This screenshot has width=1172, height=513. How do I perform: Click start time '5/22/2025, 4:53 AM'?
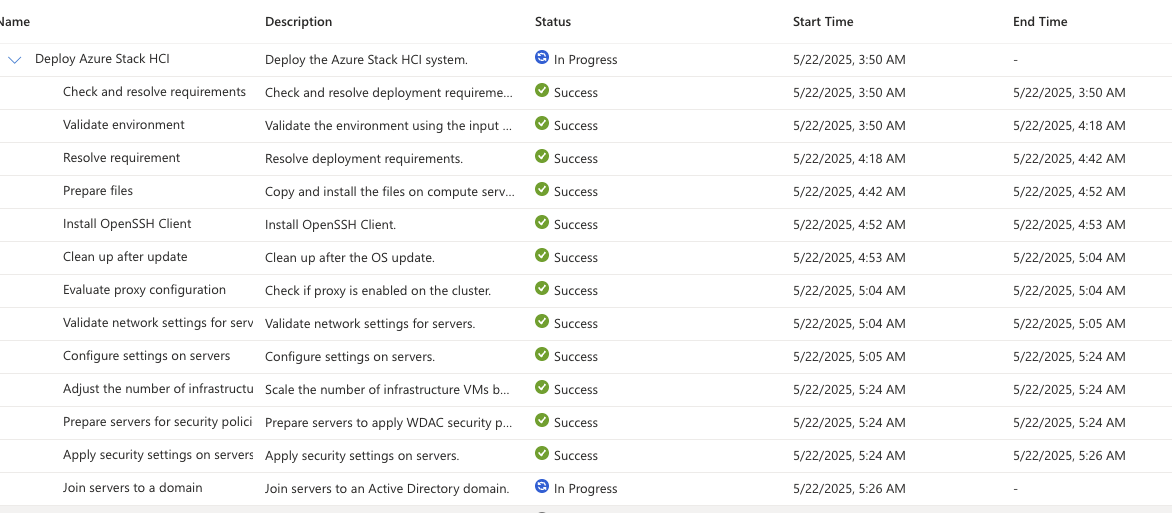click(x=849, y=257)
